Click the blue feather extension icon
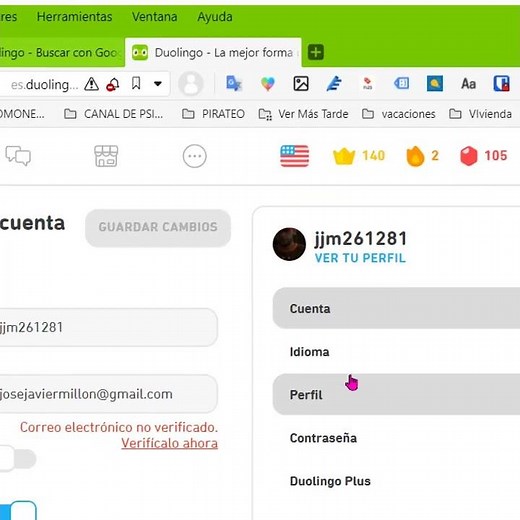This screenshot has height=520, width=520. pos(334,84)
